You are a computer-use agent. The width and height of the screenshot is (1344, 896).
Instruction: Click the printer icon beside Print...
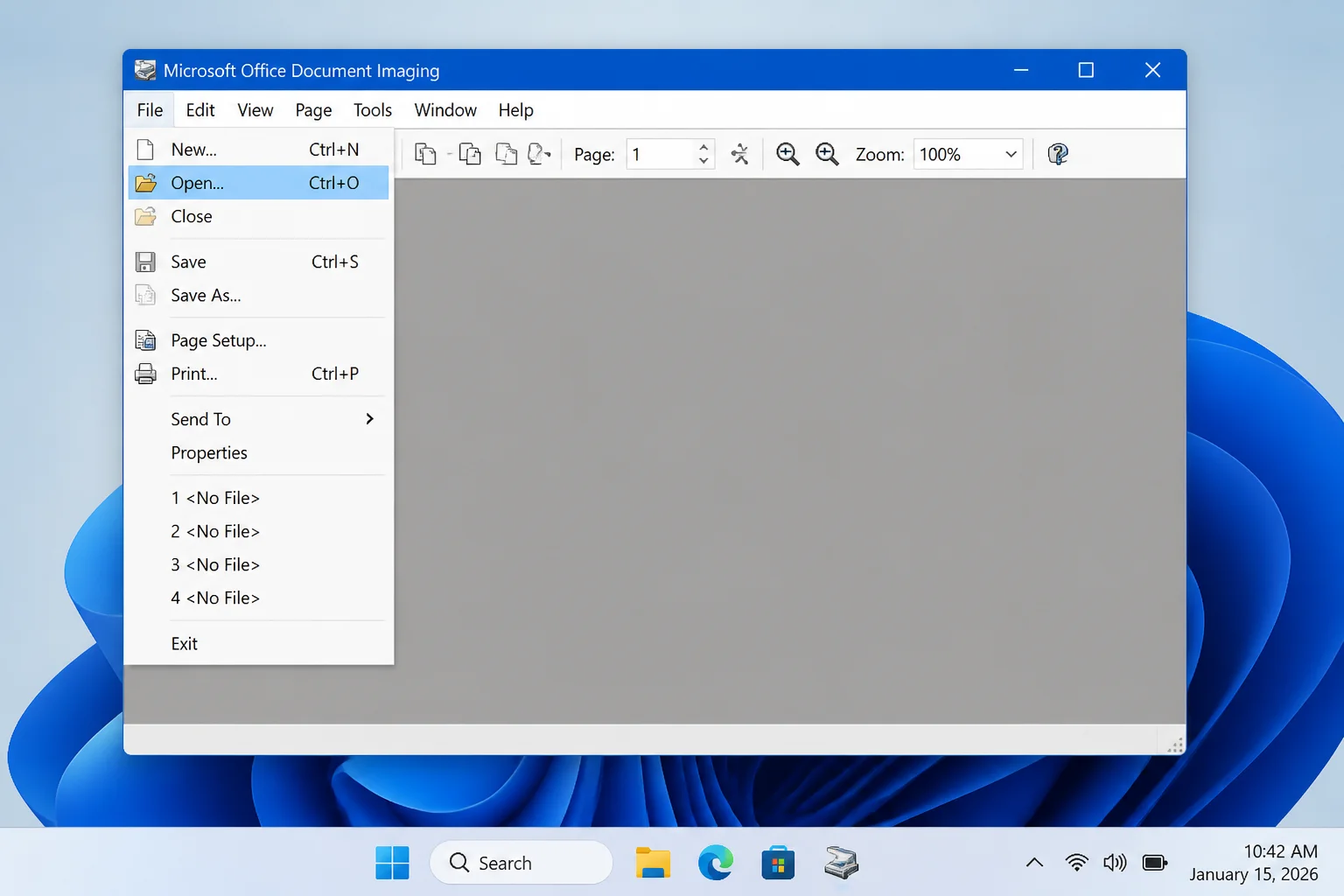point(145,374)
